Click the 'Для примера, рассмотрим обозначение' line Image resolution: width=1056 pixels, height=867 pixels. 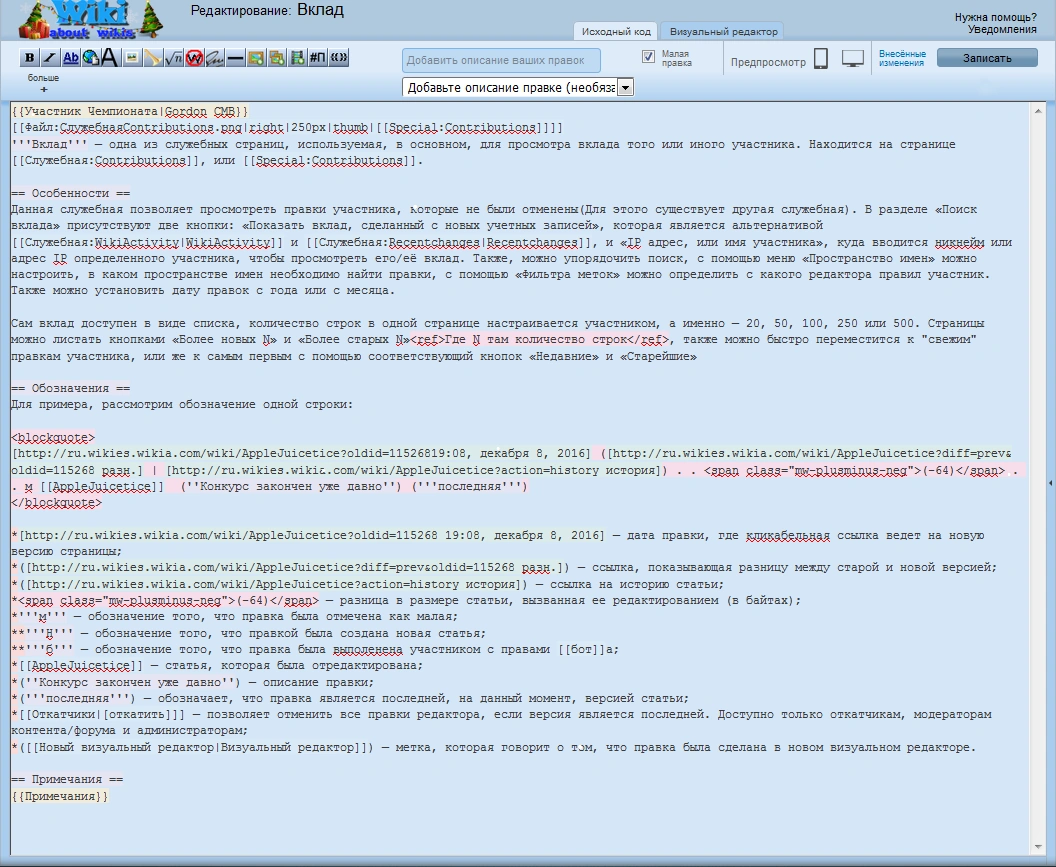click(182, 405)
